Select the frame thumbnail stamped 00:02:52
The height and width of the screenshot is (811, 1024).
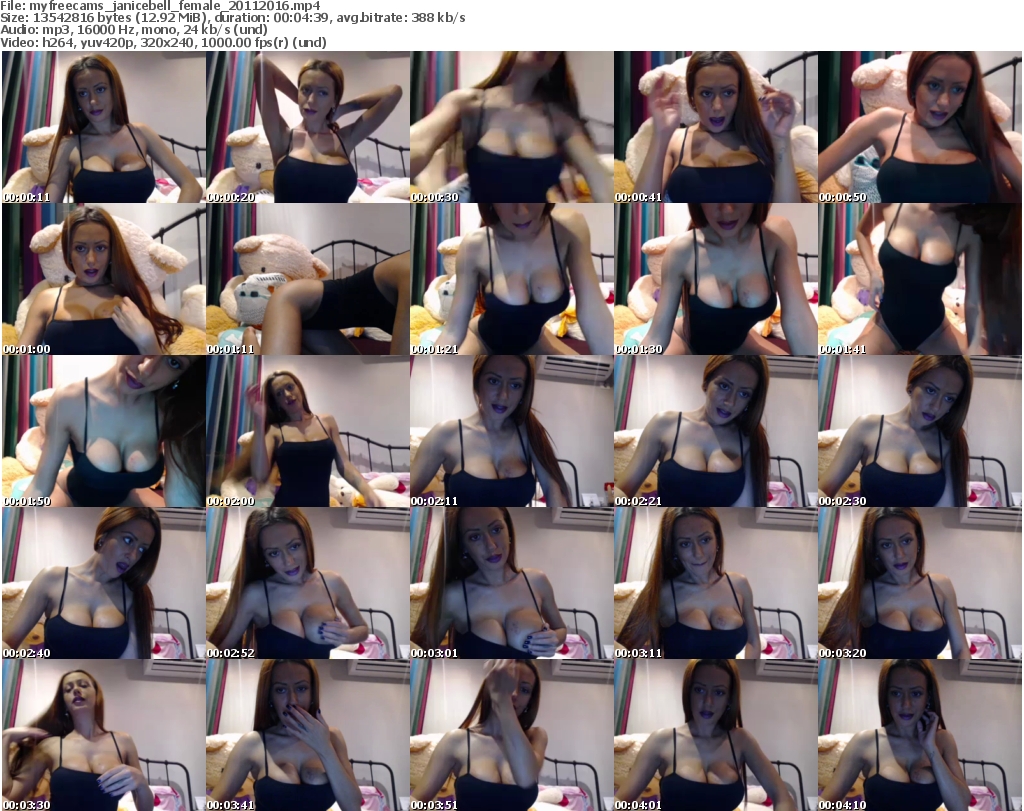click(x=308, y=583)
